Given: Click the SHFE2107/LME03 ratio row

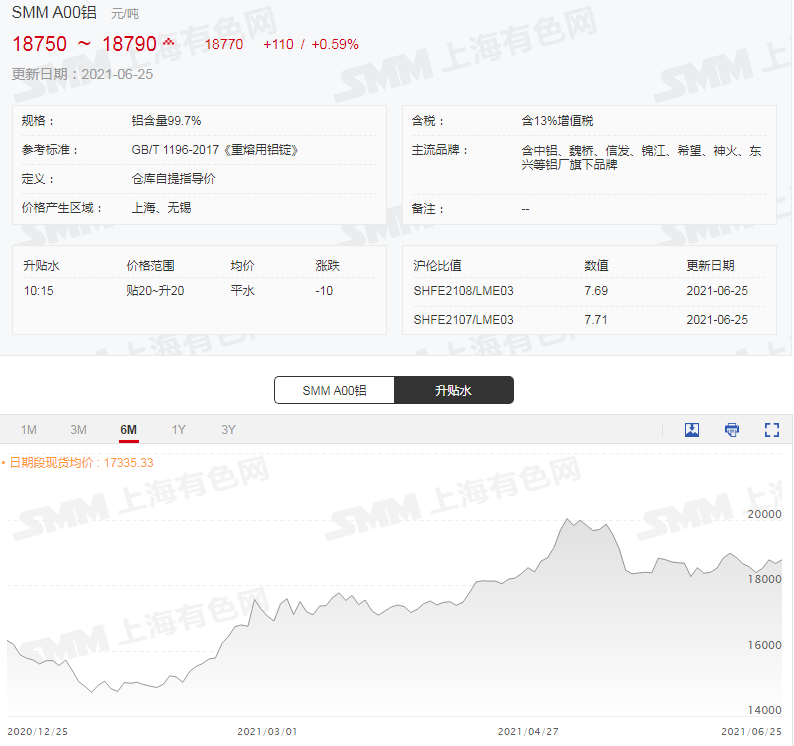Looking at the screenshot, I should [464, 320].
